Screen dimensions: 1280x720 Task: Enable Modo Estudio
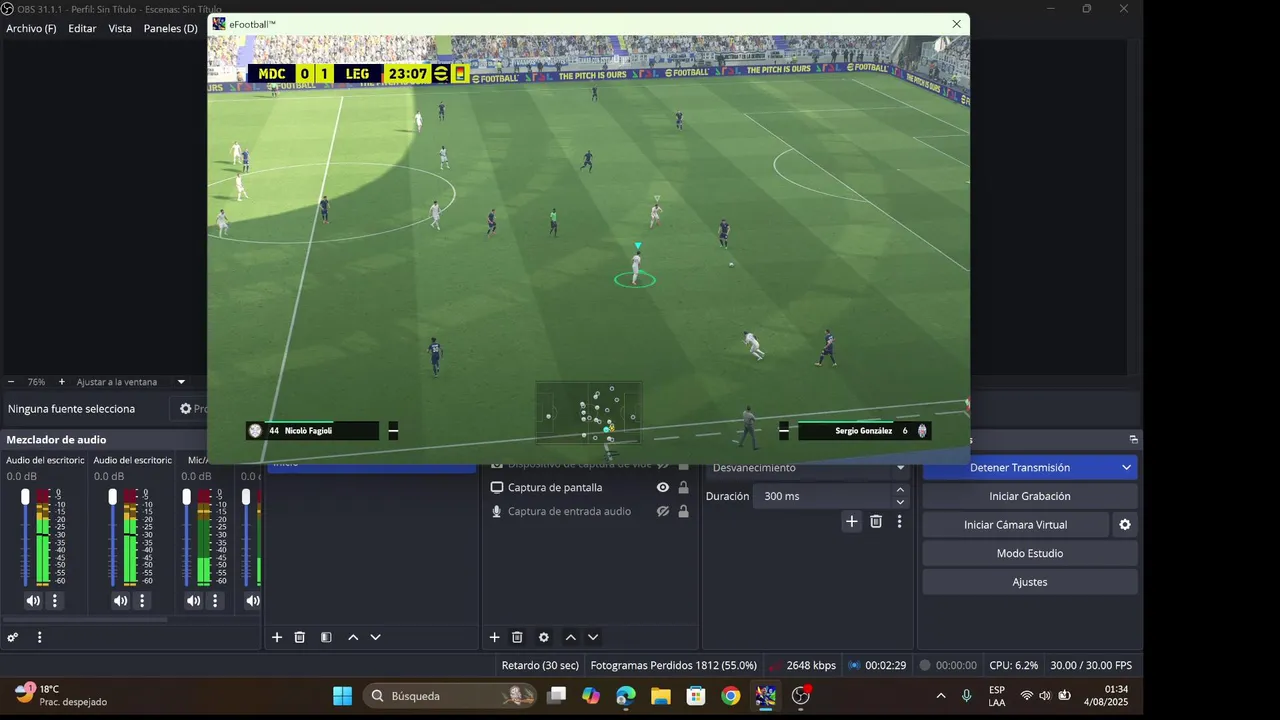pos(1030,553)
